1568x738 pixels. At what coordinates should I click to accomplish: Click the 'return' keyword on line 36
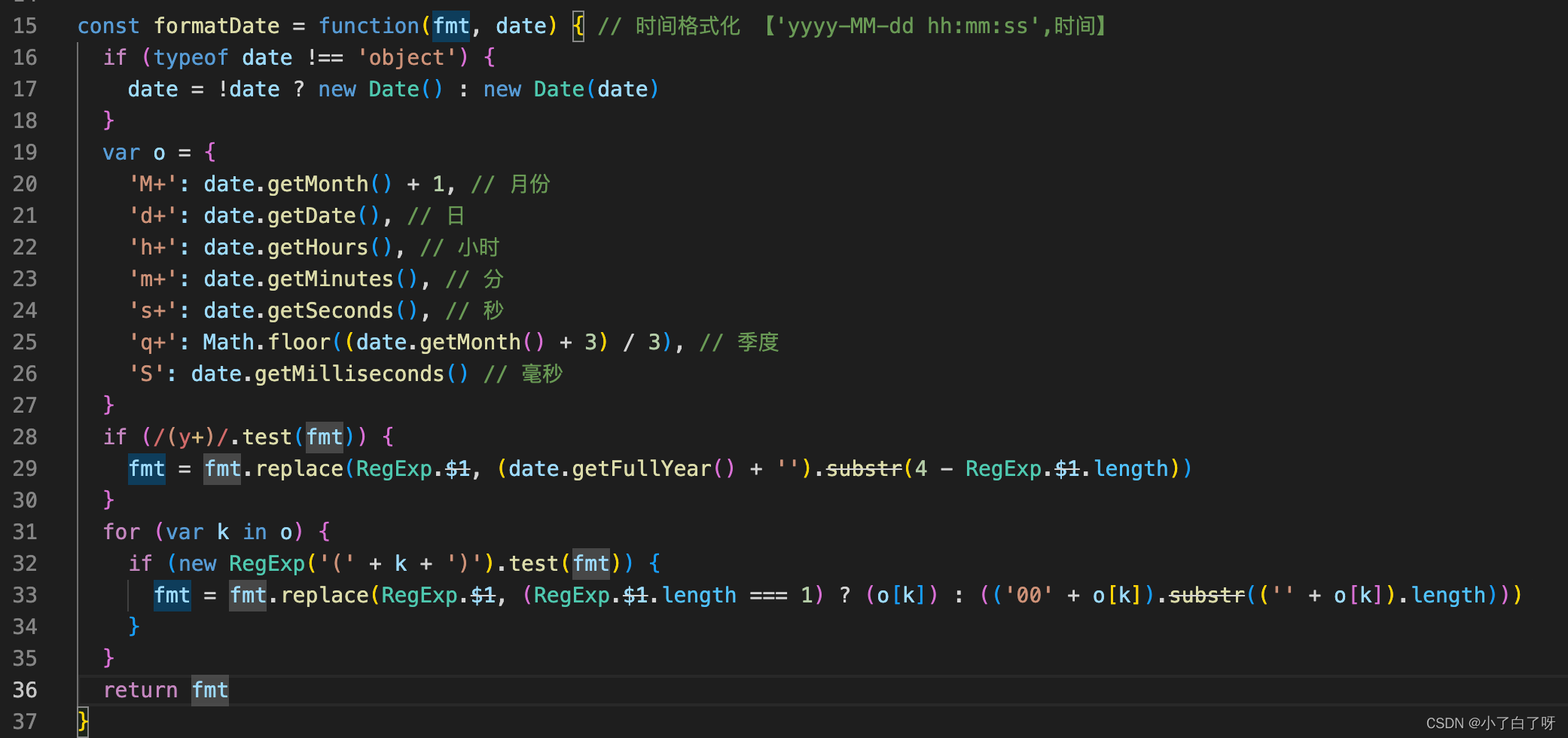pyautogui.click(x=141, y=690)
